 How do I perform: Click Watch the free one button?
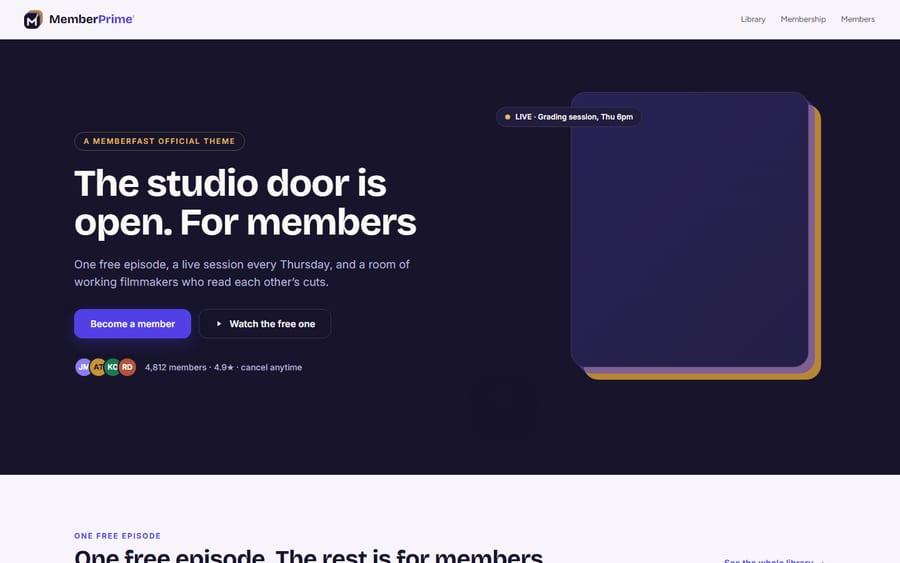pos(265,324)
